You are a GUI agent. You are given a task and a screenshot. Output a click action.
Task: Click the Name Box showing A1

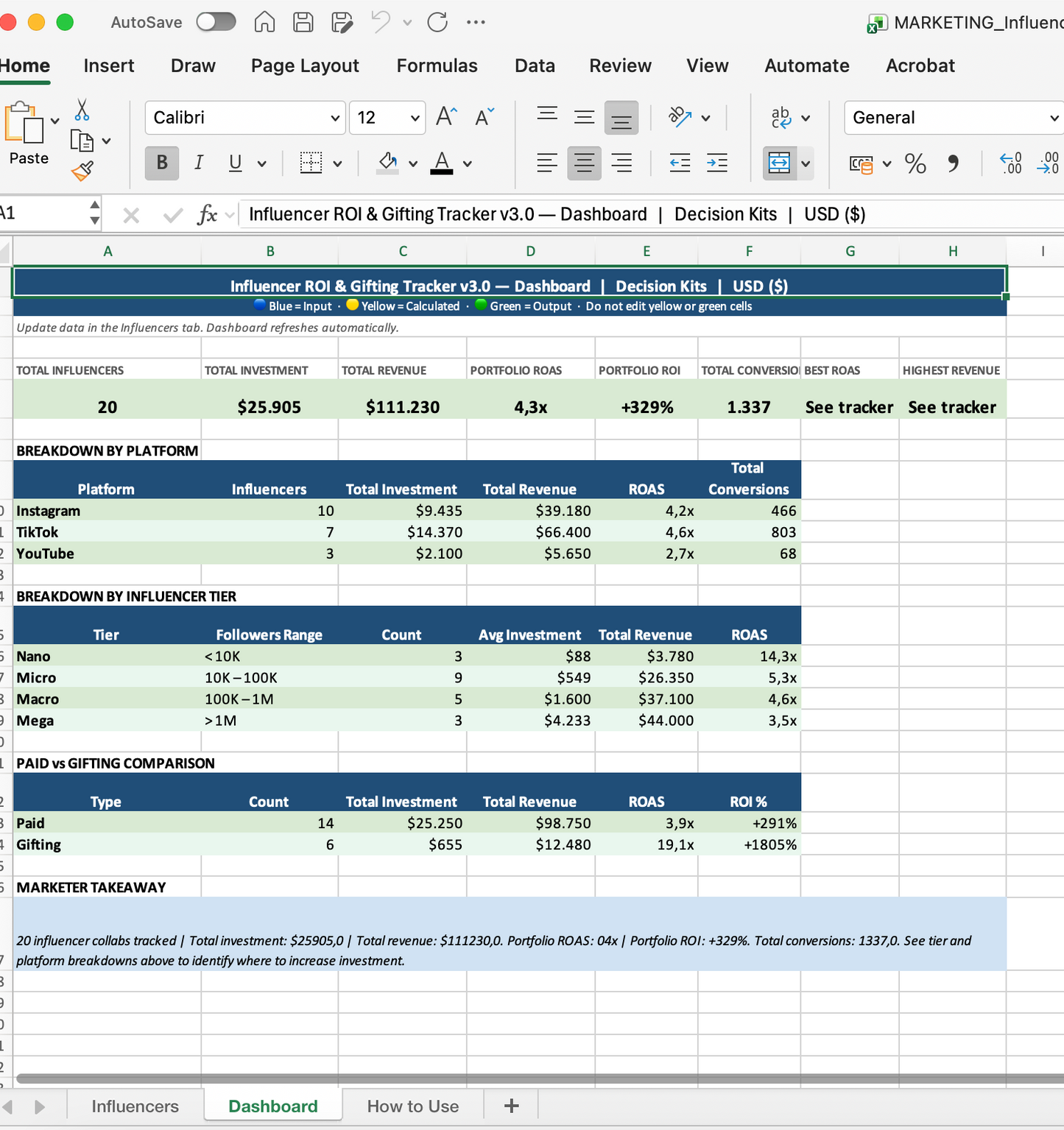pos(44,213)
